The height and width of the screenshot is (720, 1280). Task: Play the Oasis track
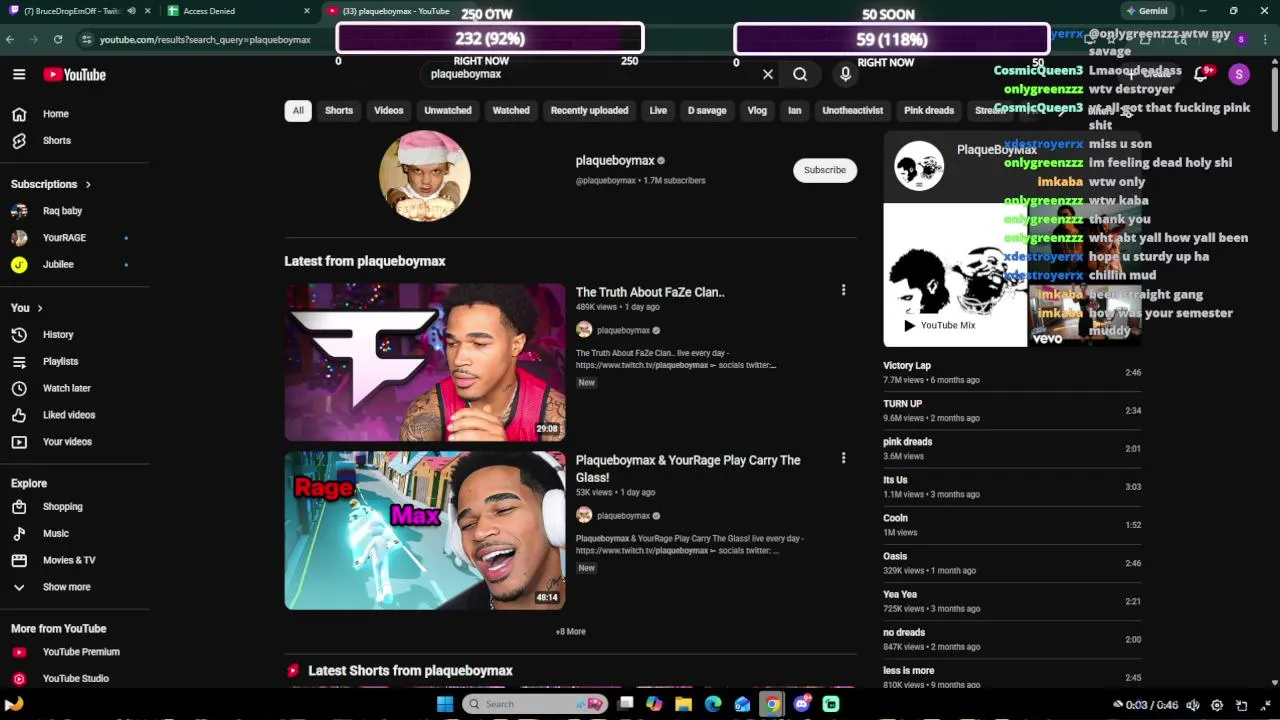tap(1012, 563)
